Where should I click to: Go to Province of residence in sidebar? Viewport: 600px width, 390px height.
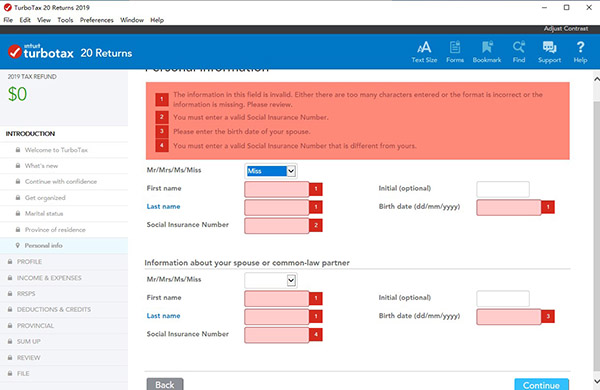click(x=64, y=230)
